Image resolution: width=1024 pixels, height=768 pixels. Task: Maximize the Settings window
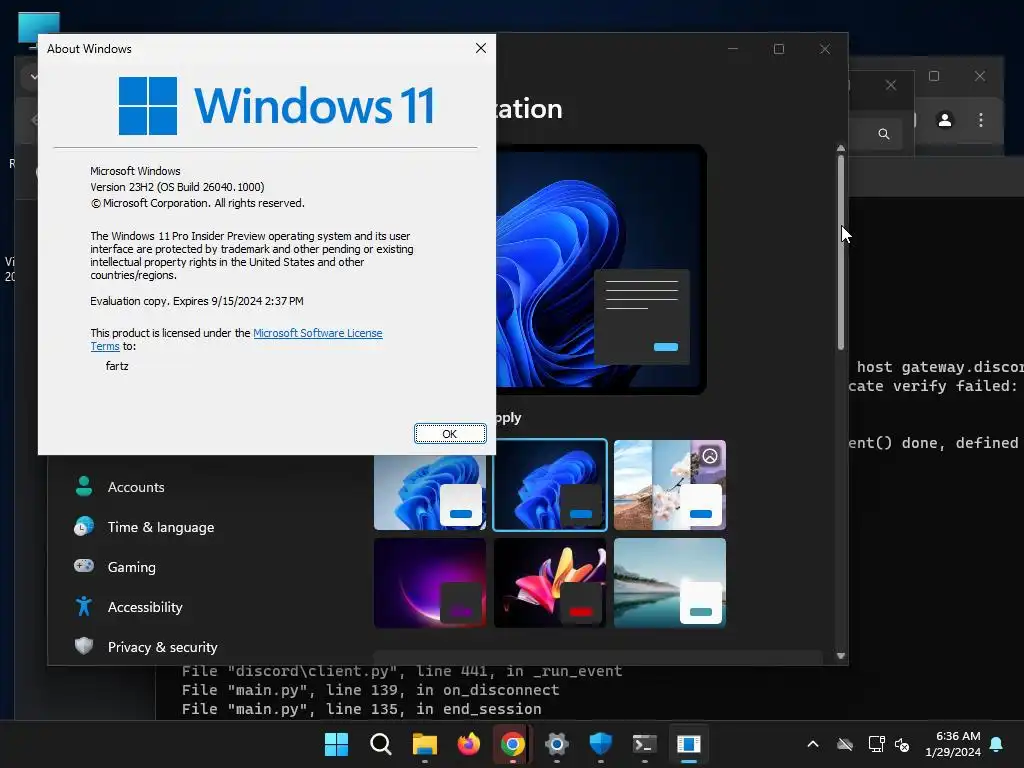click(x=778, y=49)
